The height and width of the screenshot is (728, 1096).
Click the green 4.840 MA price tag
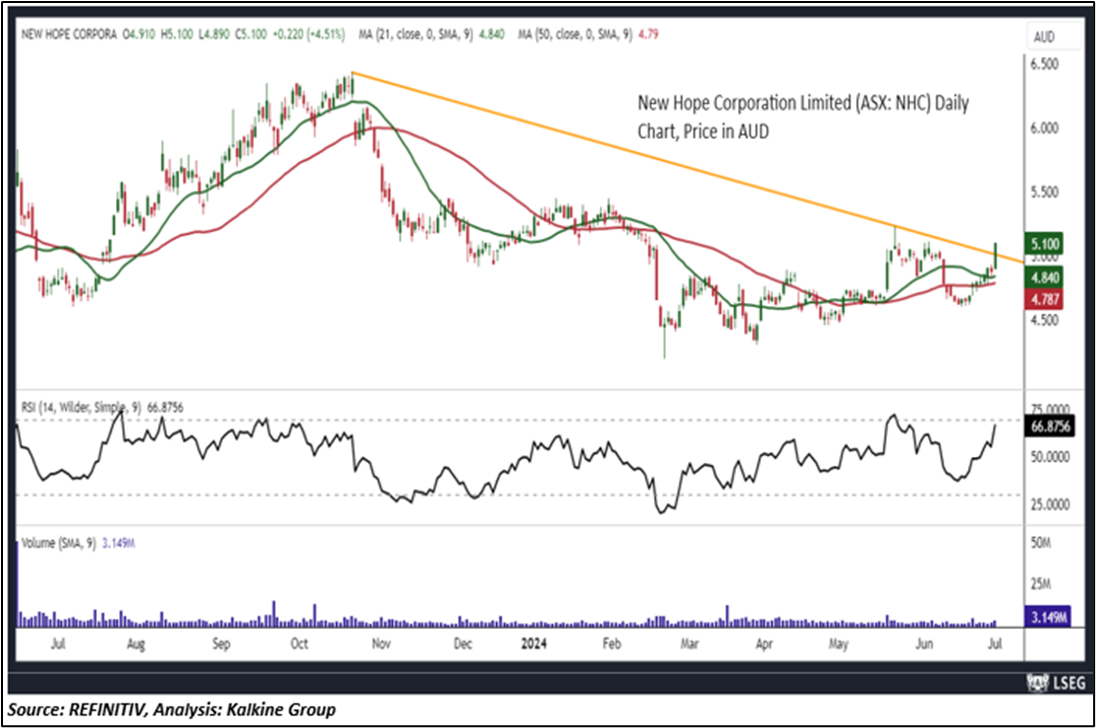pyautogui.click(x=1045, y=277)
